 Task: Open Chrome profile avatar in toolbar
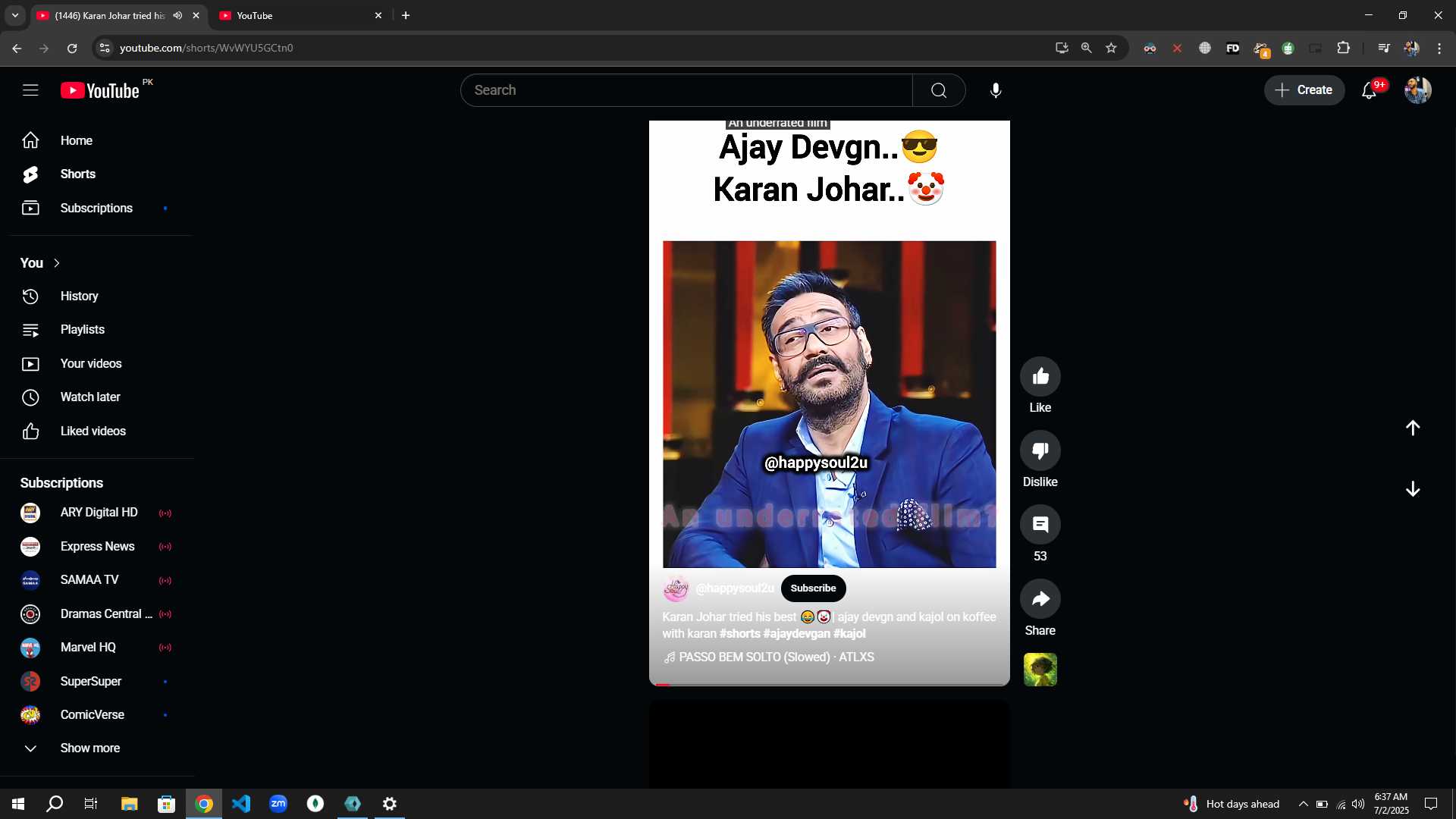tap(1411, 48)
